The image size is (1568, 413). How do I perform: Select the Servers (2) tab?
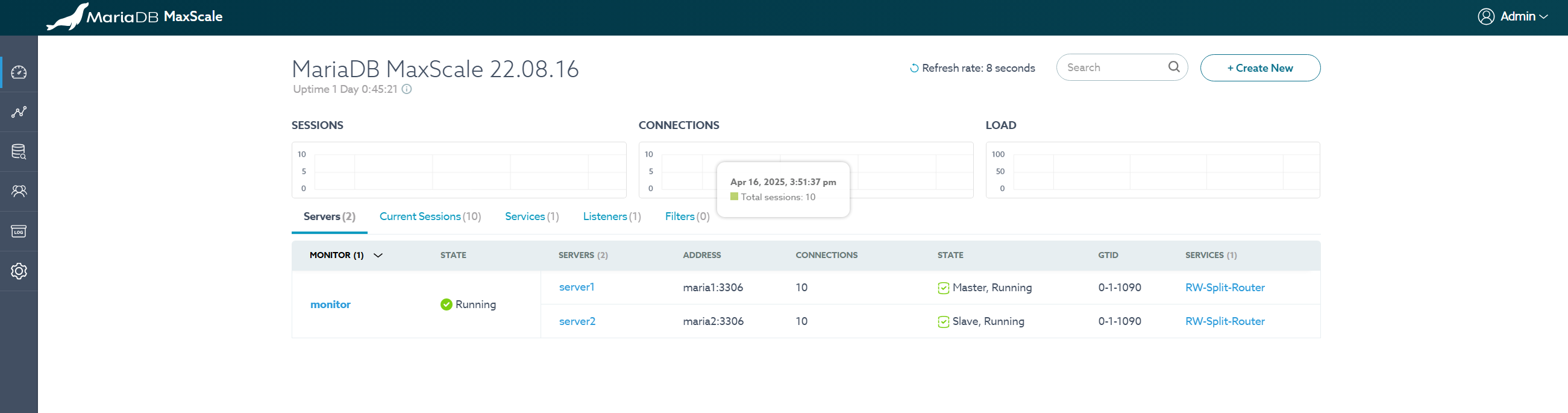pyautogui.click(x=329, y=216)
